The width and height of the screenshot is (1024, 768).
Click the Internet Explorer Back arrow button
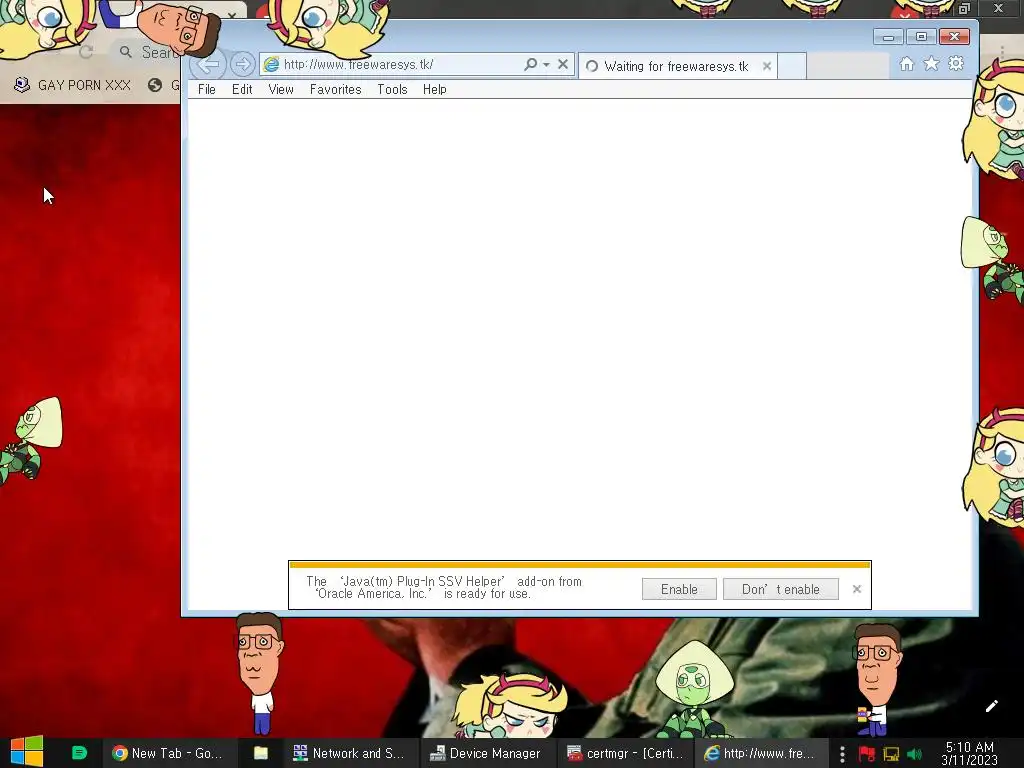tap(208, 64)
